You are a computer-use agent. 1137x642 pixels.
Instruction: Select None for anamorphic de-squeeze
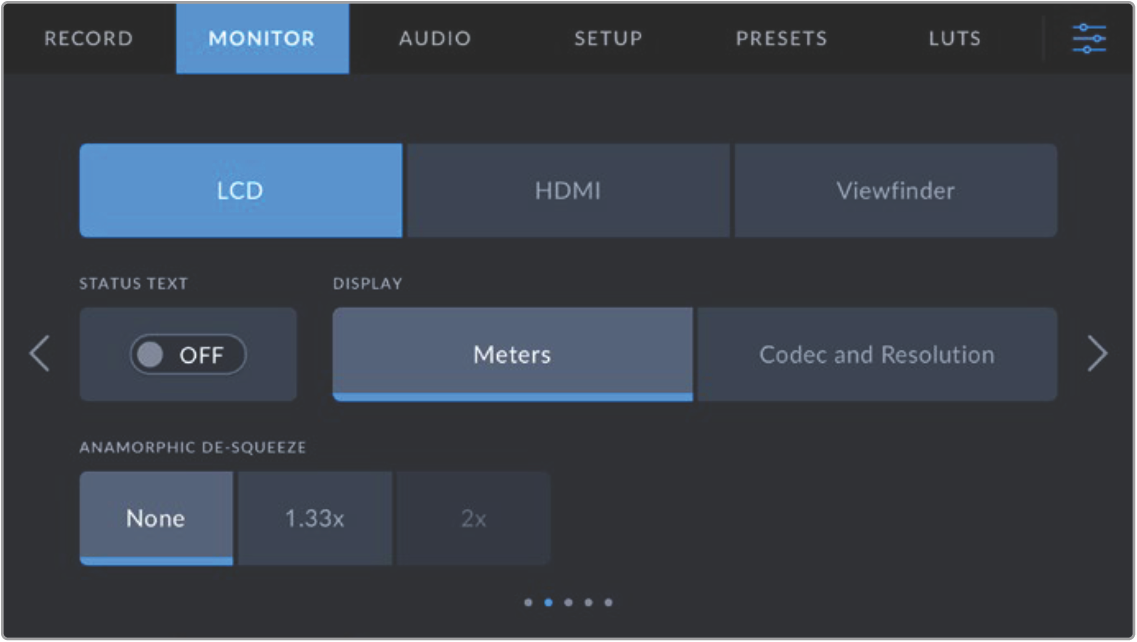point(156,518)
